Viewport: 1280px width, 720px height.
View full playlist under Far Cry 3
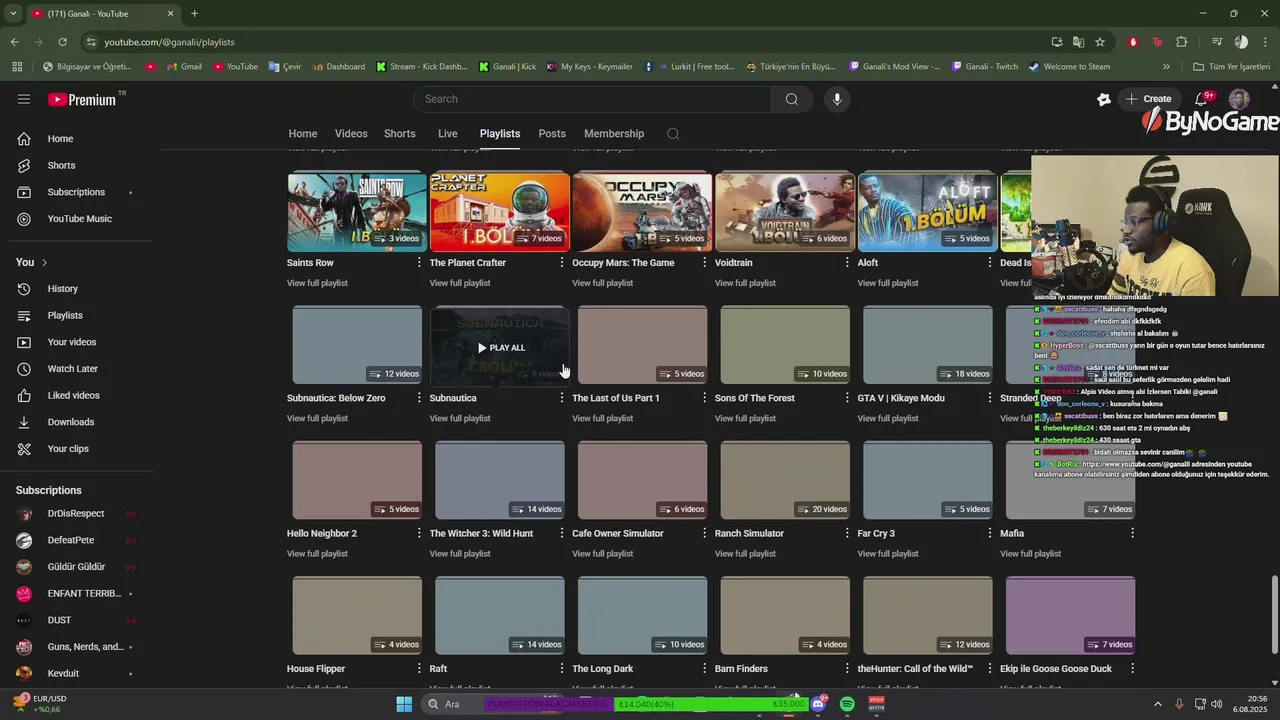[x=888, y=554]
